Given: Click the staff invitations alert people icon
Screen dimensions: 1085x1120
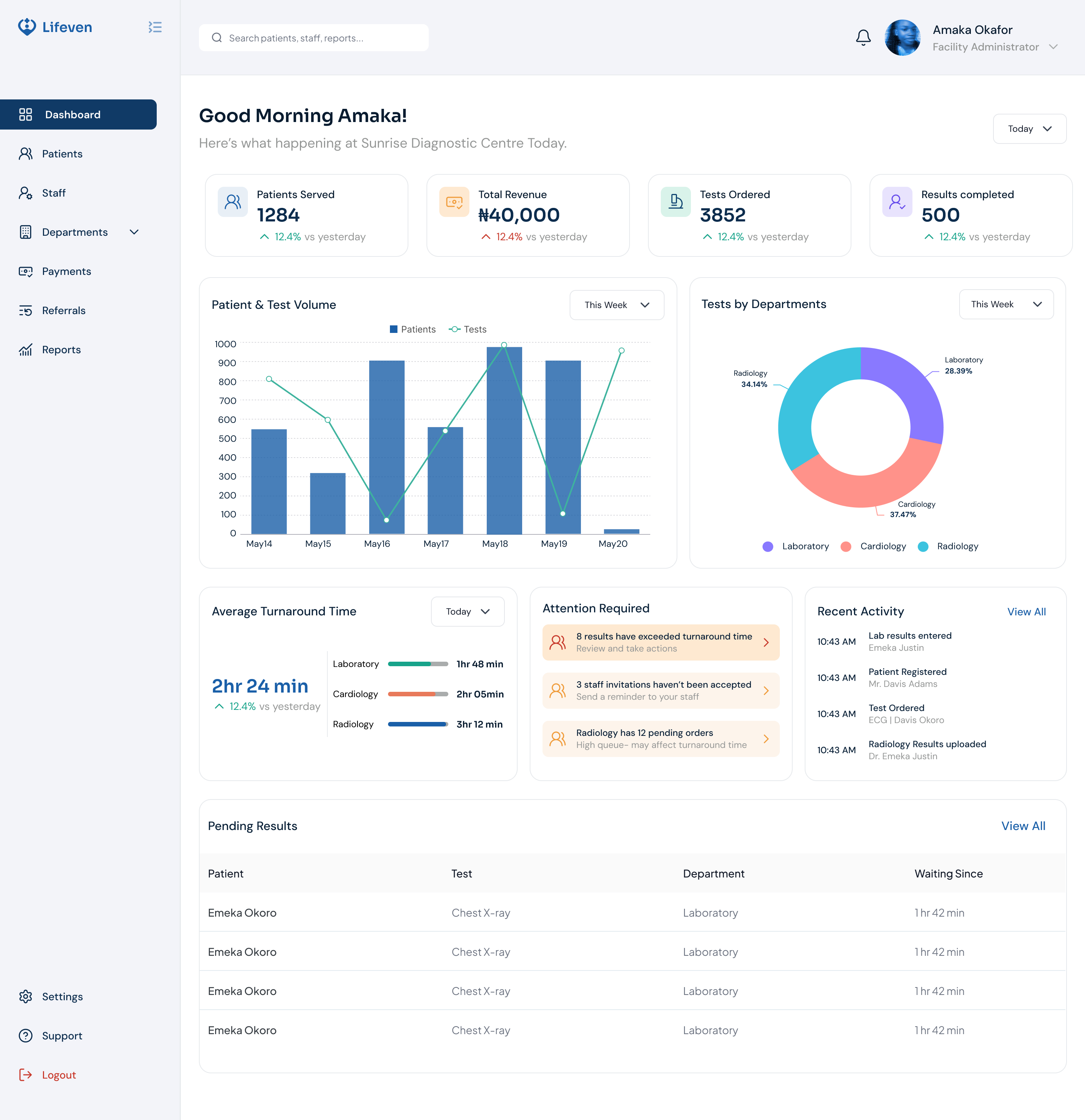Looking at the screenshot, I should 558,691.
